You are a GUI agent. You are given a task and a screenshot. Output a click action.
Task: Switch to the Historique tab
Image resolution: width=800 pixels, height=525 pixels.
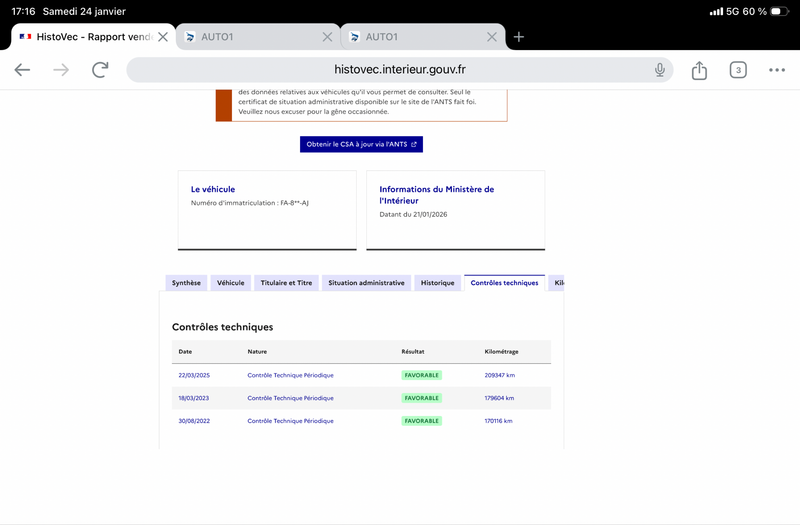[437, 283]
